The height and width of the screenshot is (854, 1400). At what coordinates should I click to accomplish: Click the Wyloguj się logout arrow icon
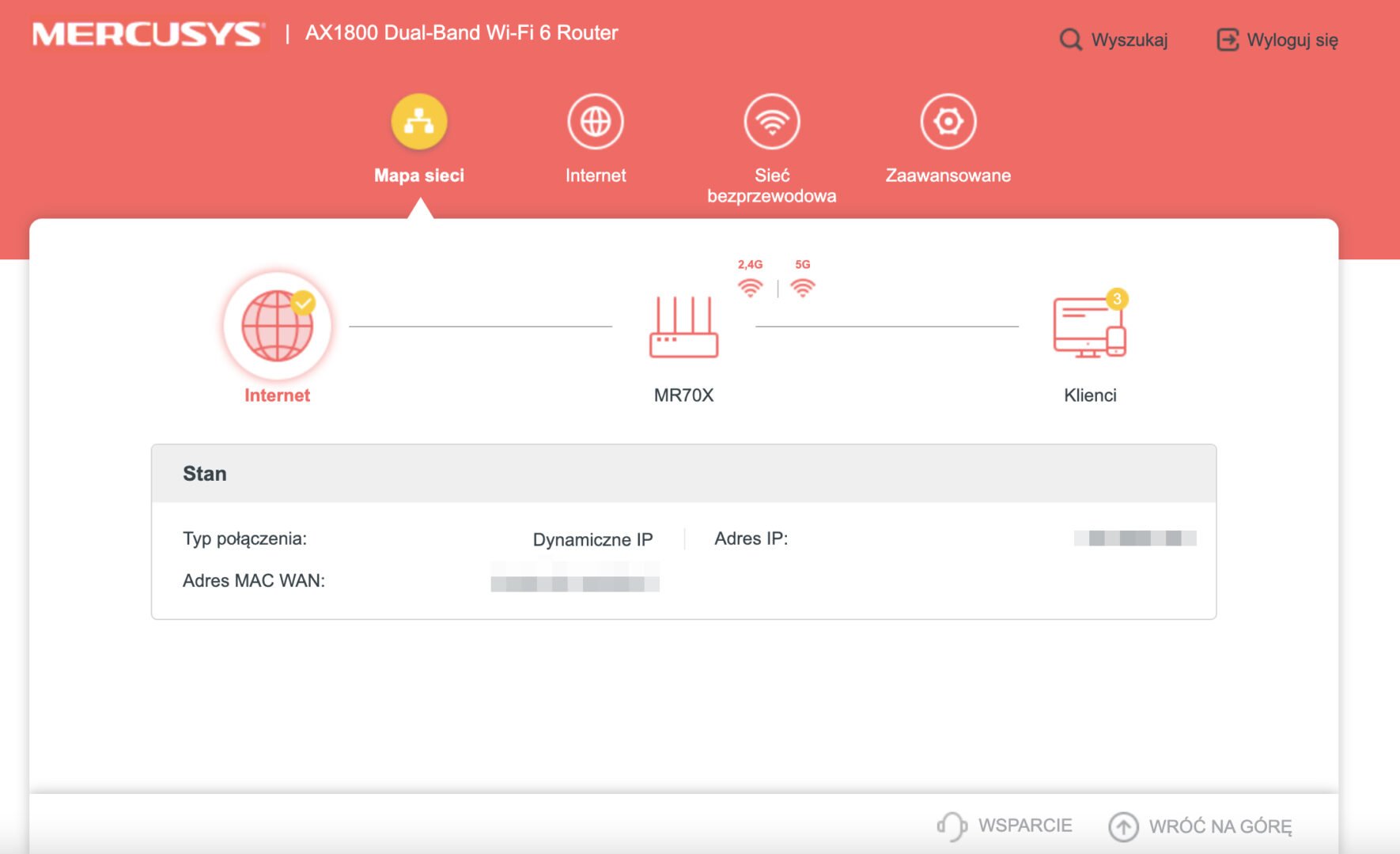tap(1227, 40)
